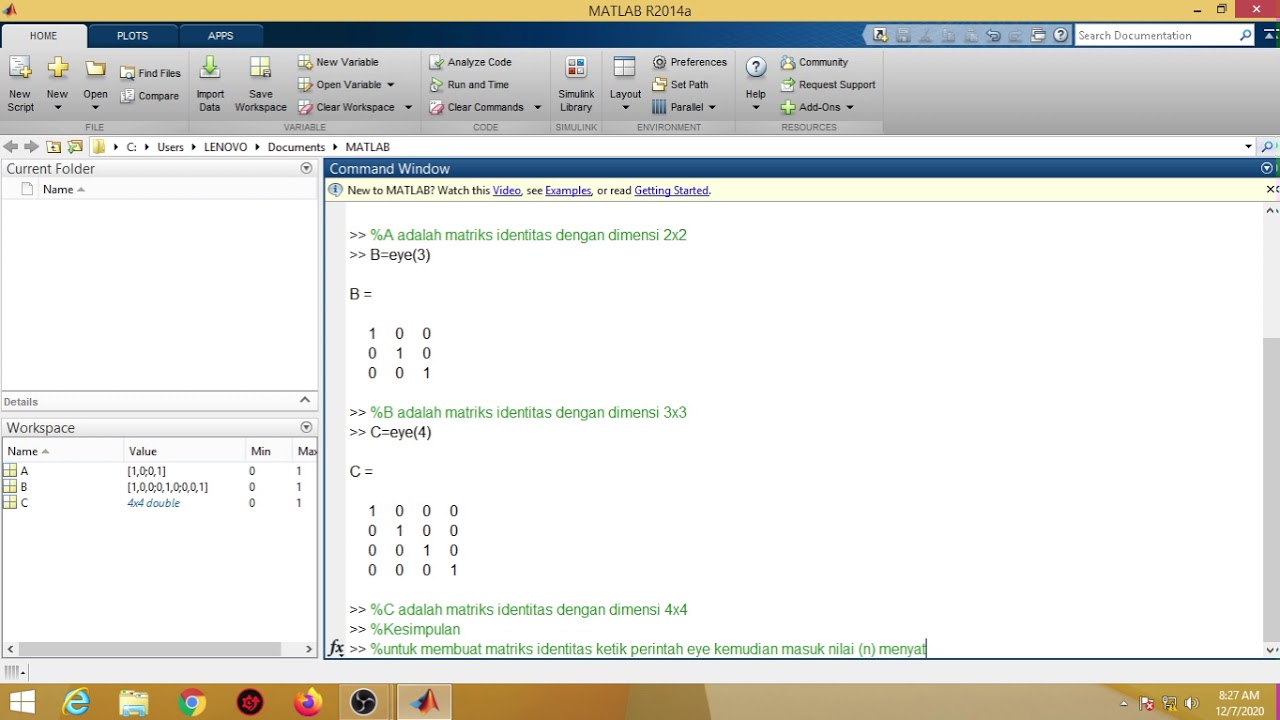Viewport: 1280px width, 720px height.
Task: Create a New Script
Action: pos(20,83)
